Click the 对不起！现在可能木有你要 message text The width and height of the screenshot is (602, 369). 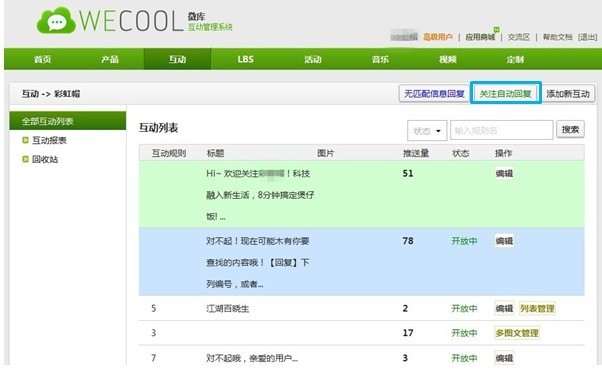[x=258, y=263]
